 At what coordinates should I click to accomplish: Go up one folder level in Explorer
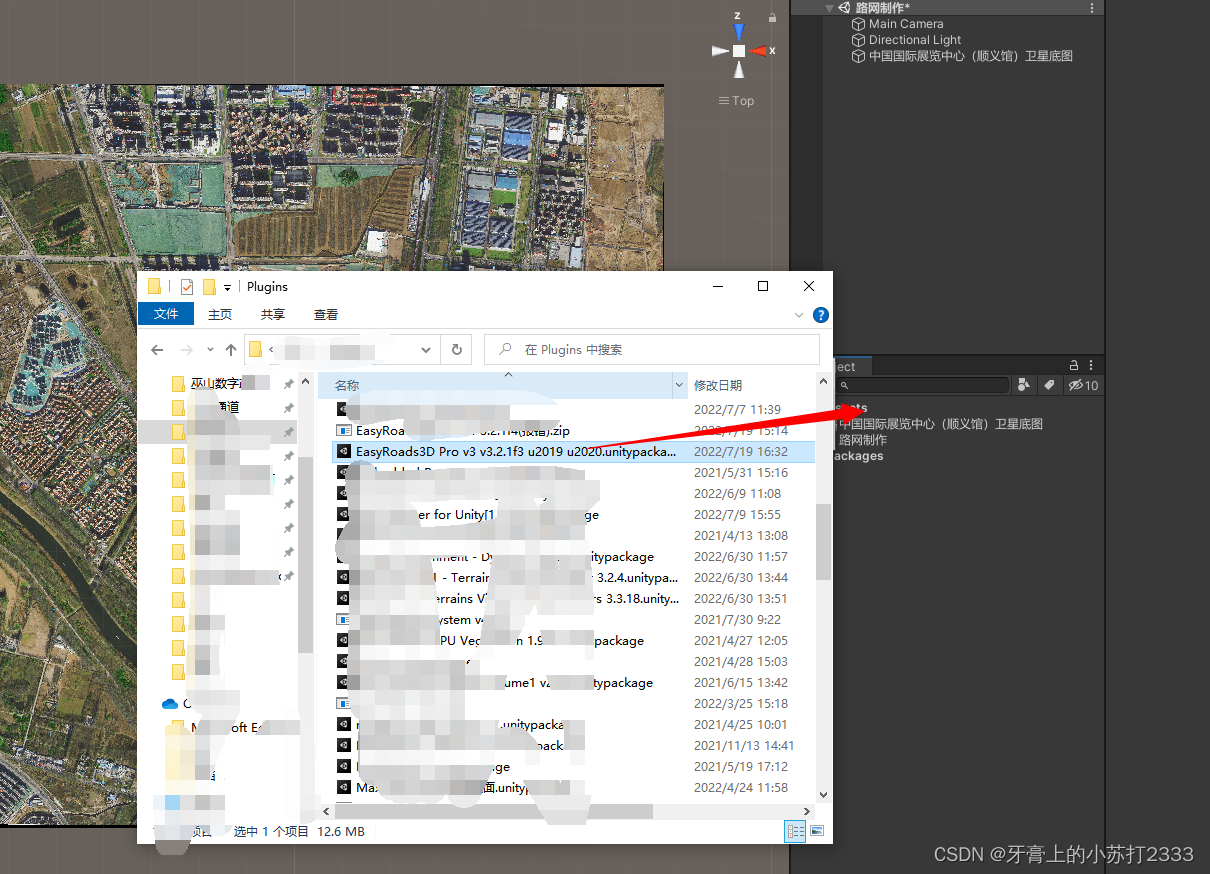(231, 350)
